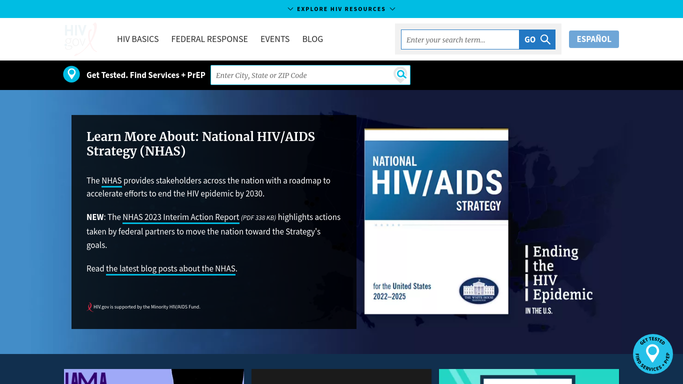Click the red ribbon icon near footer note

tap(90, 307)
